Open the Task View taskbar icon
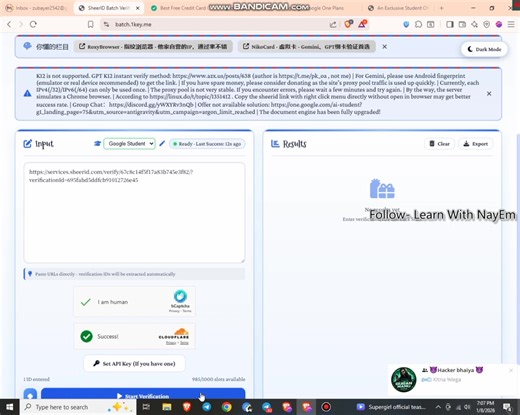Screen dimensions: 520x415 [x=146, y=407]
